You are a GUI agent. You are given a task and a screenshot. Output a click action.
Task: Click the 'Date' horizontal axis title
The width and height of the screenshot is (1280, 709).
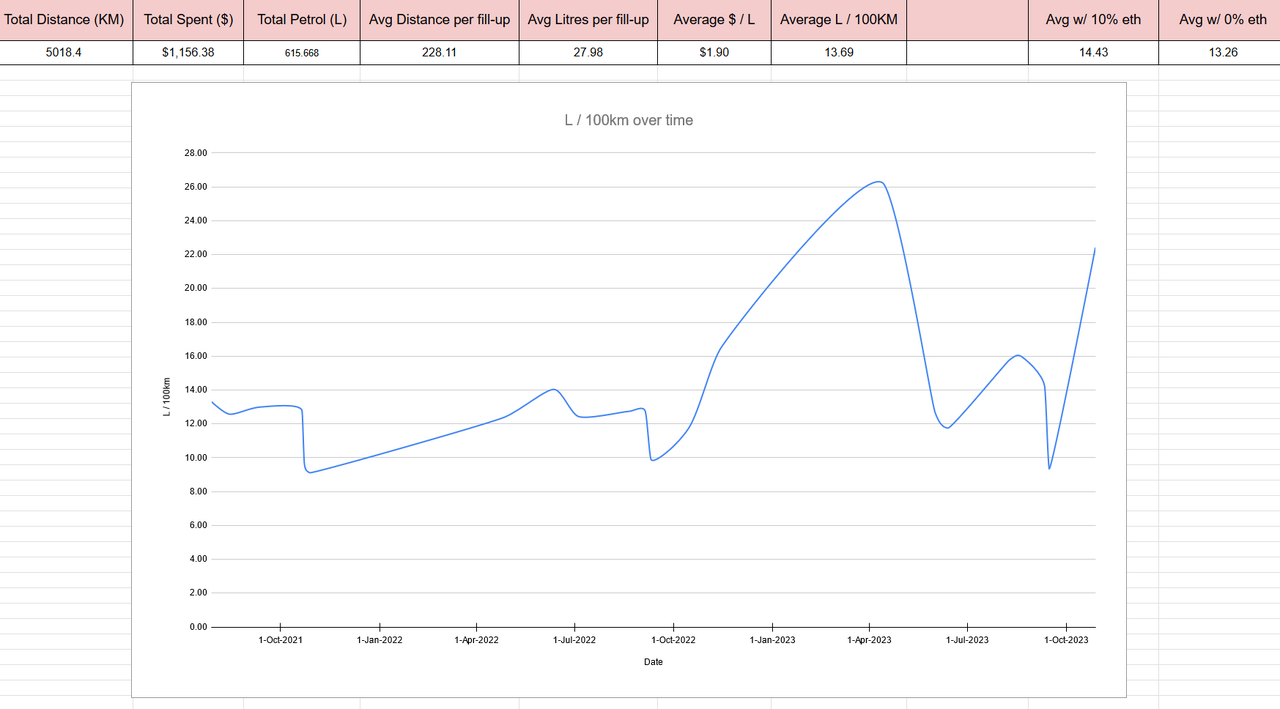pos(653,662)
